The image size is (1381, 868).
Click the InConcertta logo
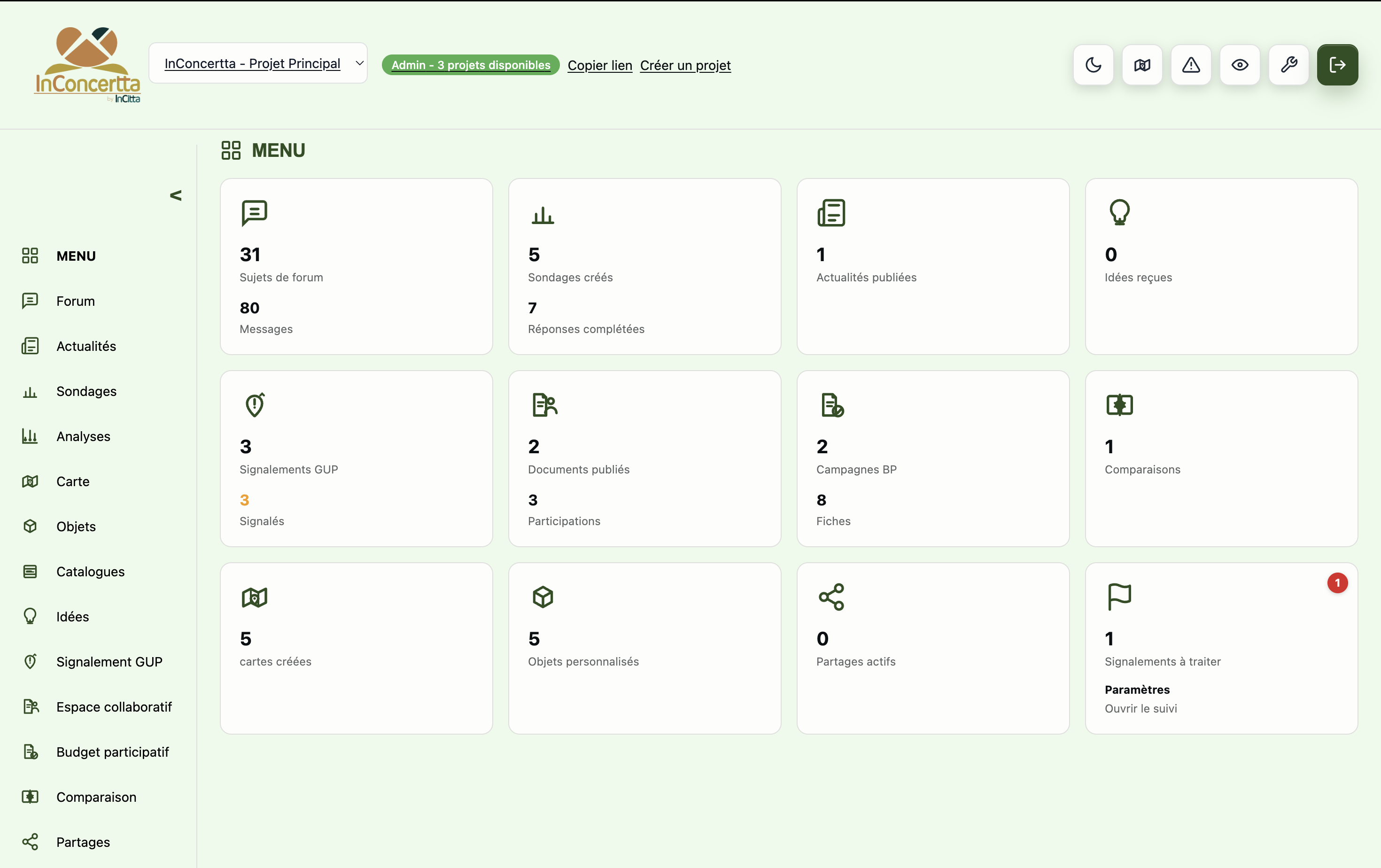tap(87, 65)
